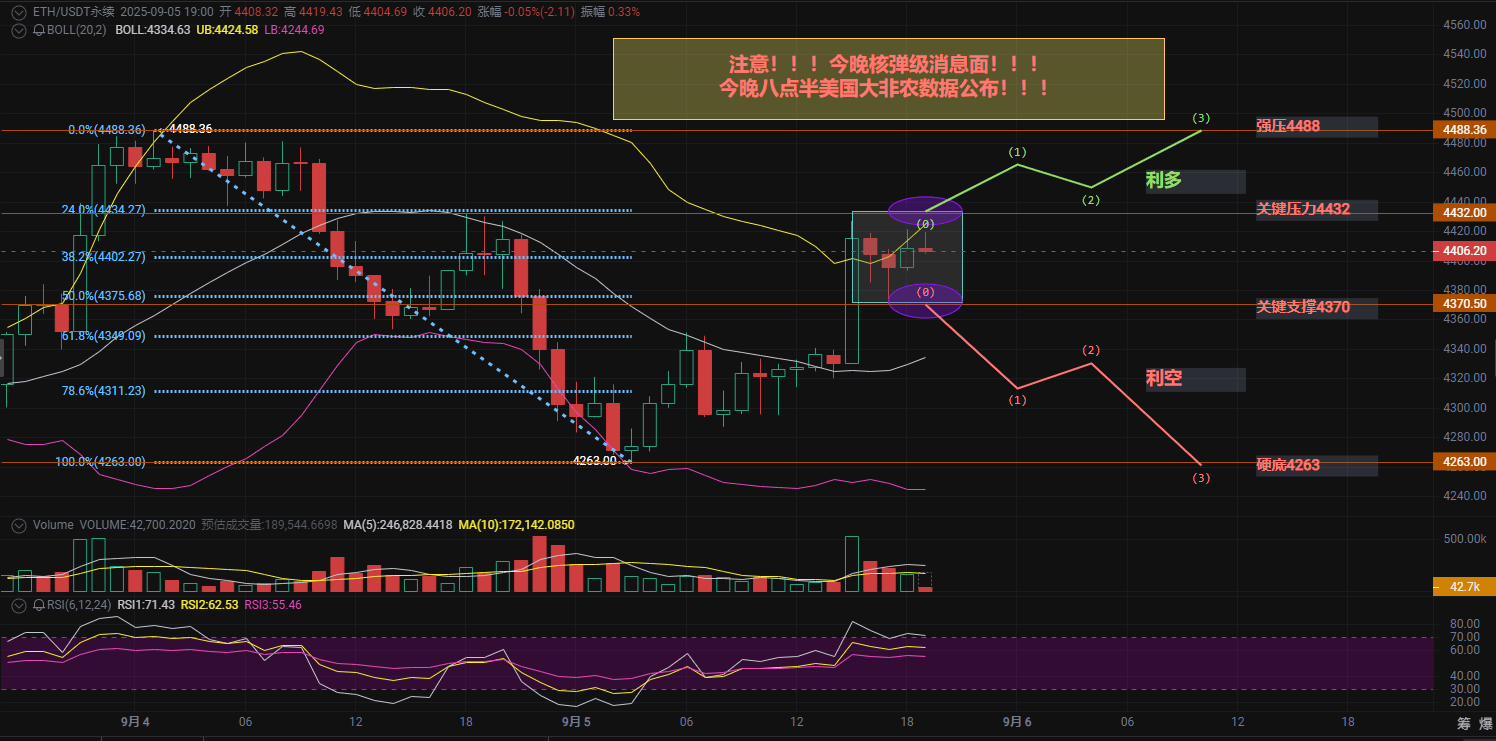Click the 4406.20 current price tag
This screenshot has width=1496, height=741.
[x=1463, y=250]
